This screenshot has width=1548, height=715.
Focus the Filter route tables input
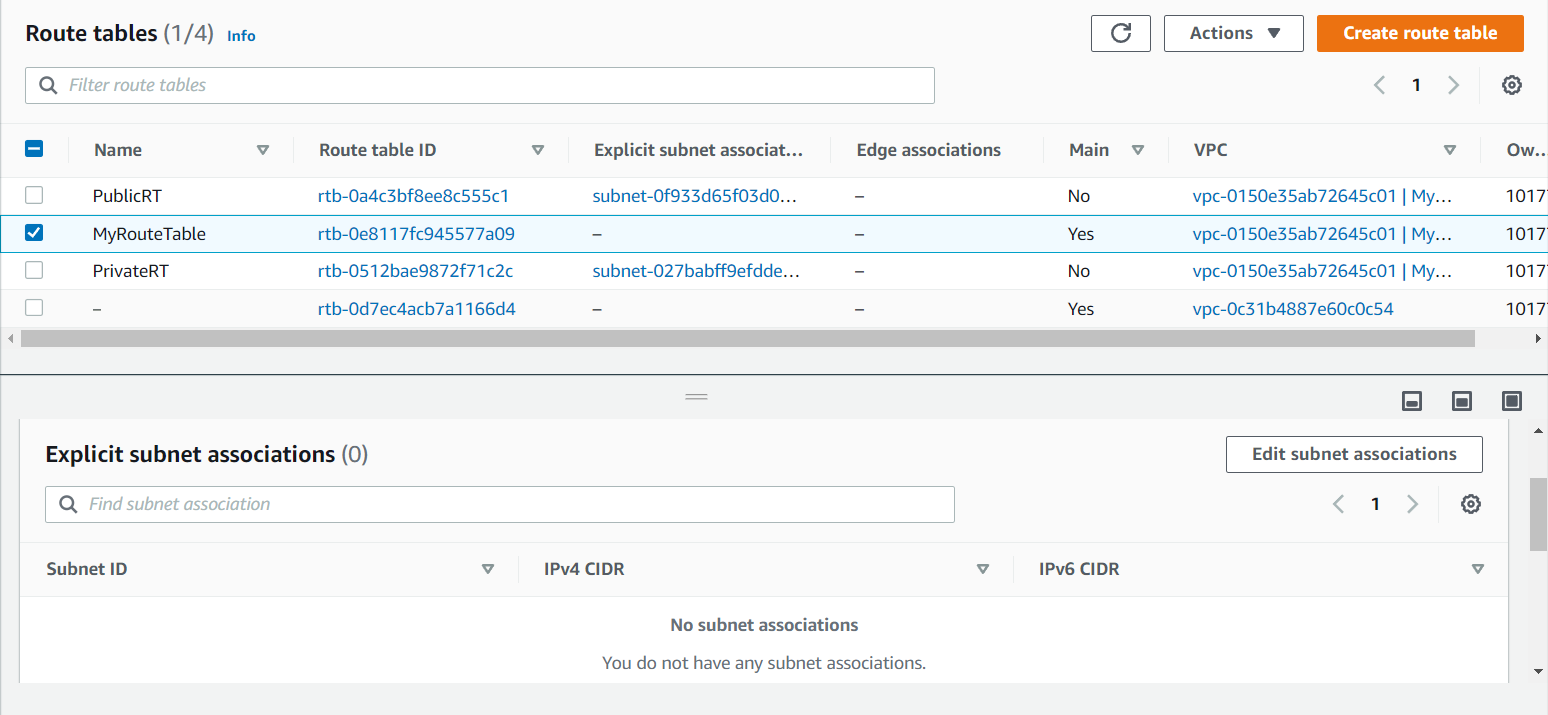click(480, 85)
